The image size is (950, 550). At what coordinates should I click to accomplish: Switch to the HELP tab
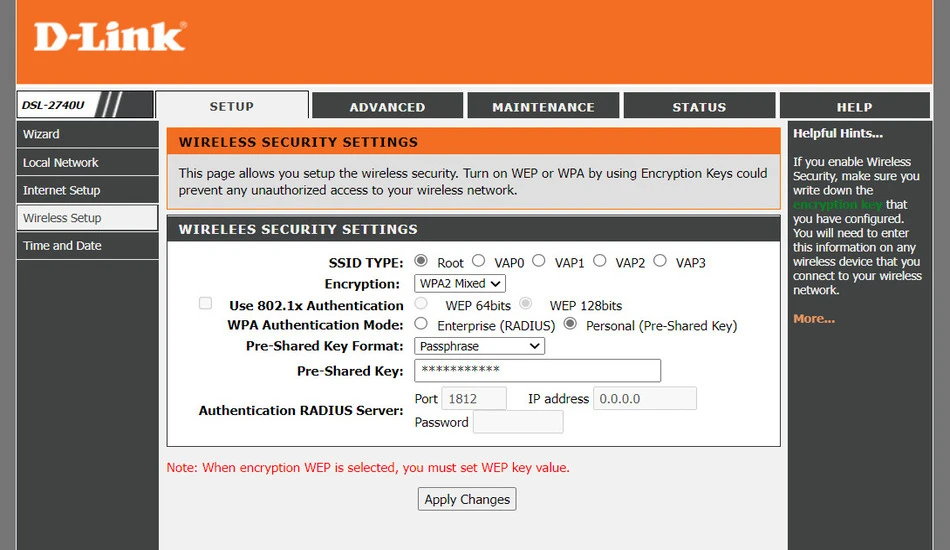tap(855, 107)
